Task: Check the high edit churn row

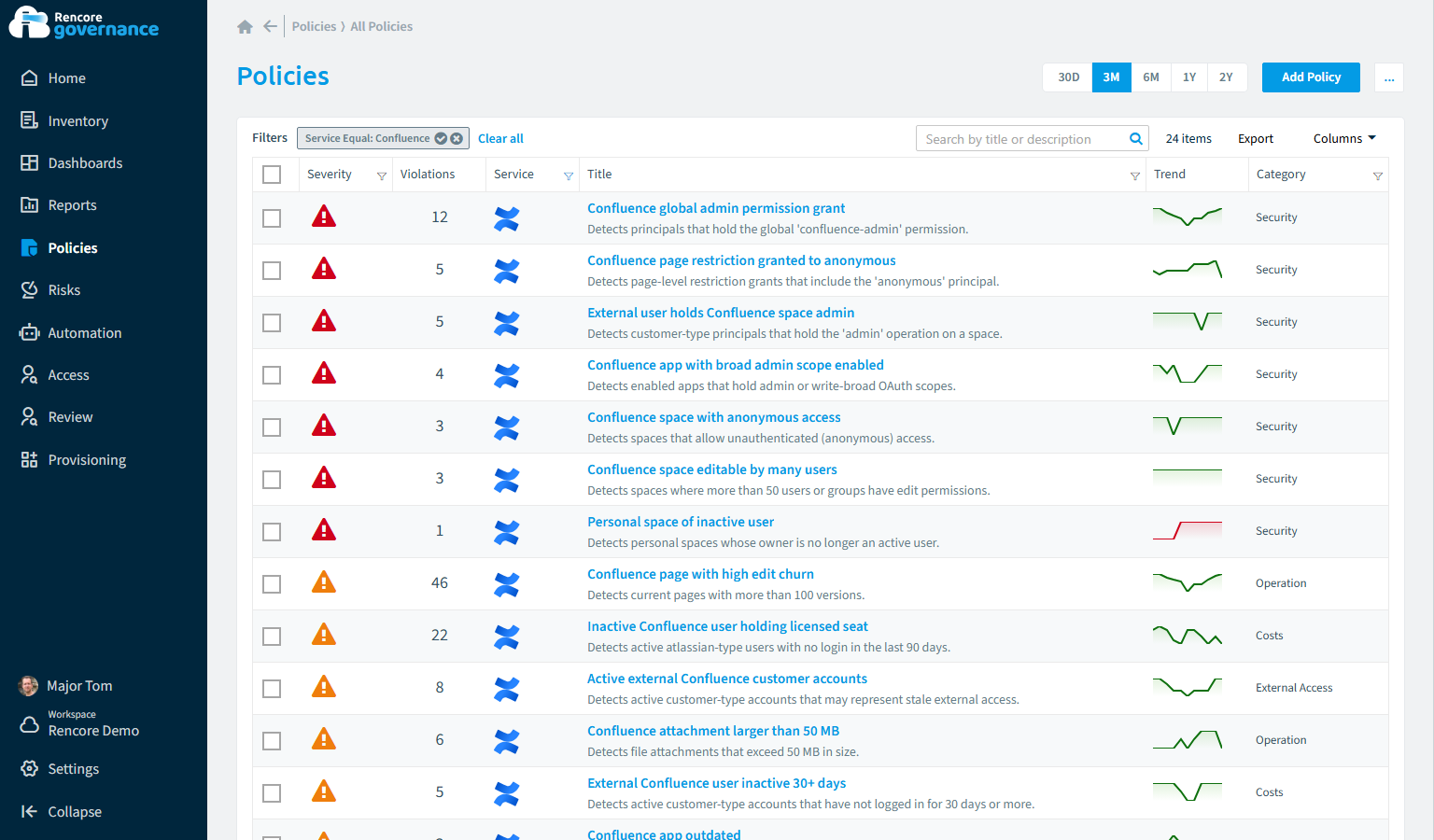Action: [x=272, y=584]
